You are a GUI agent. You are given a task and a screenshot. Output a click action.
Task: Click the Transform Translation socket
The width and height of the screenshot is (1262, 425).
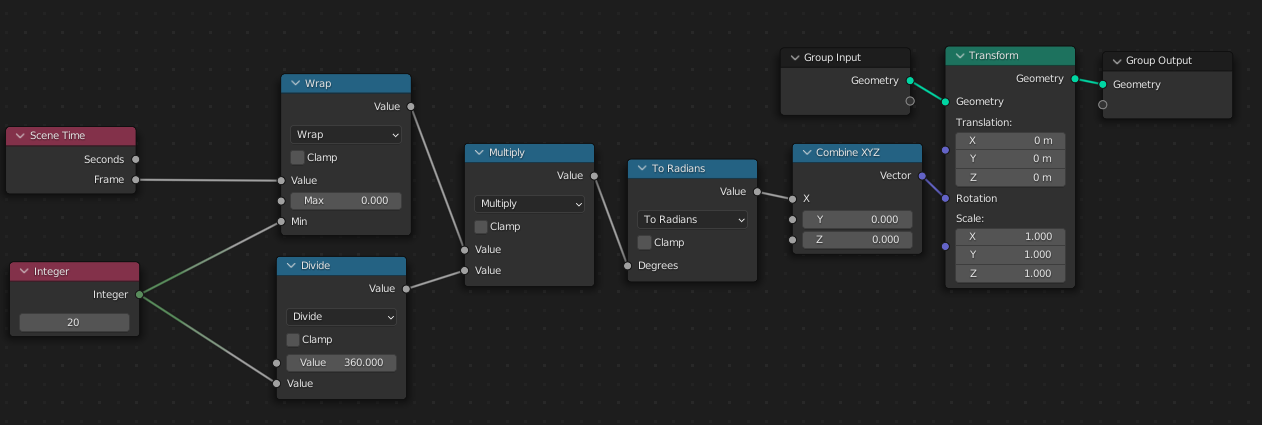[x=945, y=150]
